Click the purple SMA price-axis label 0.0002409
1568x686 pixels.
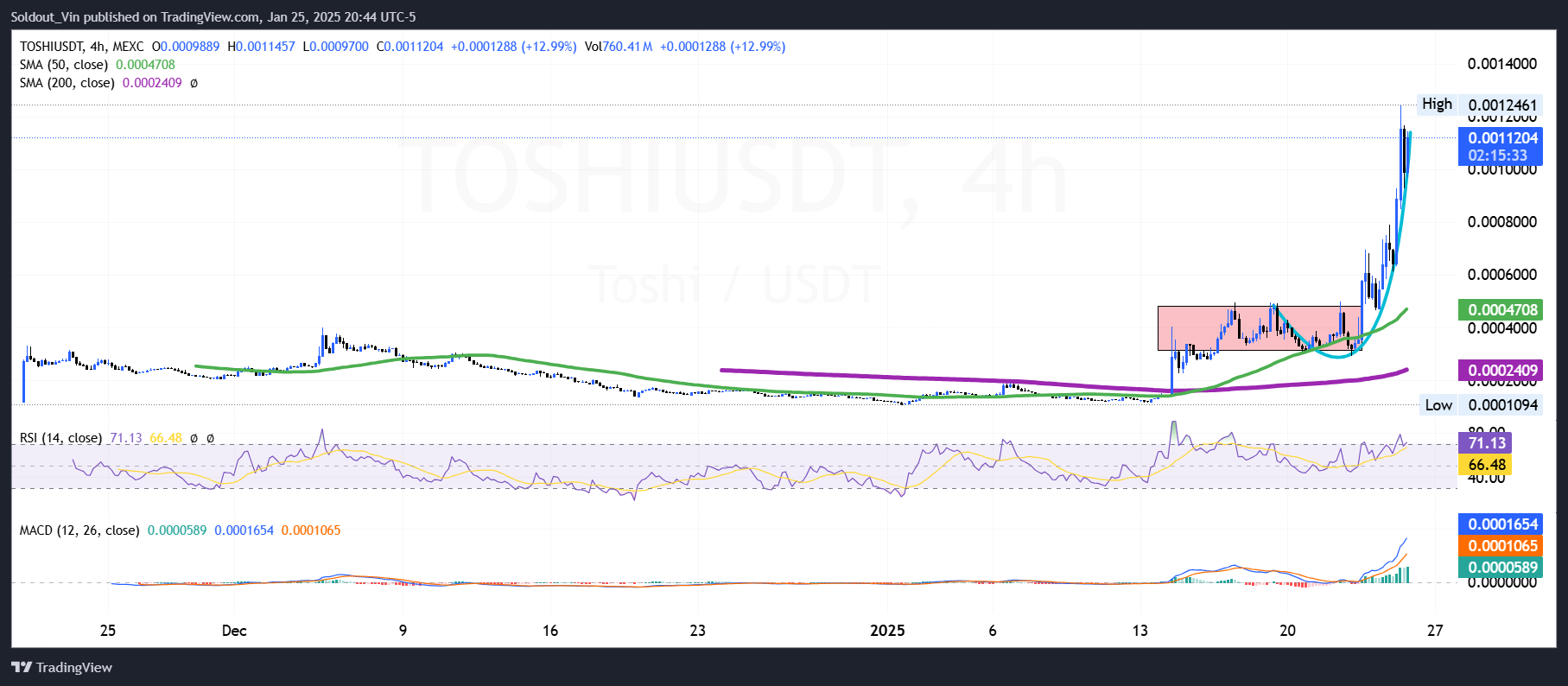[x=1502, y=371]
